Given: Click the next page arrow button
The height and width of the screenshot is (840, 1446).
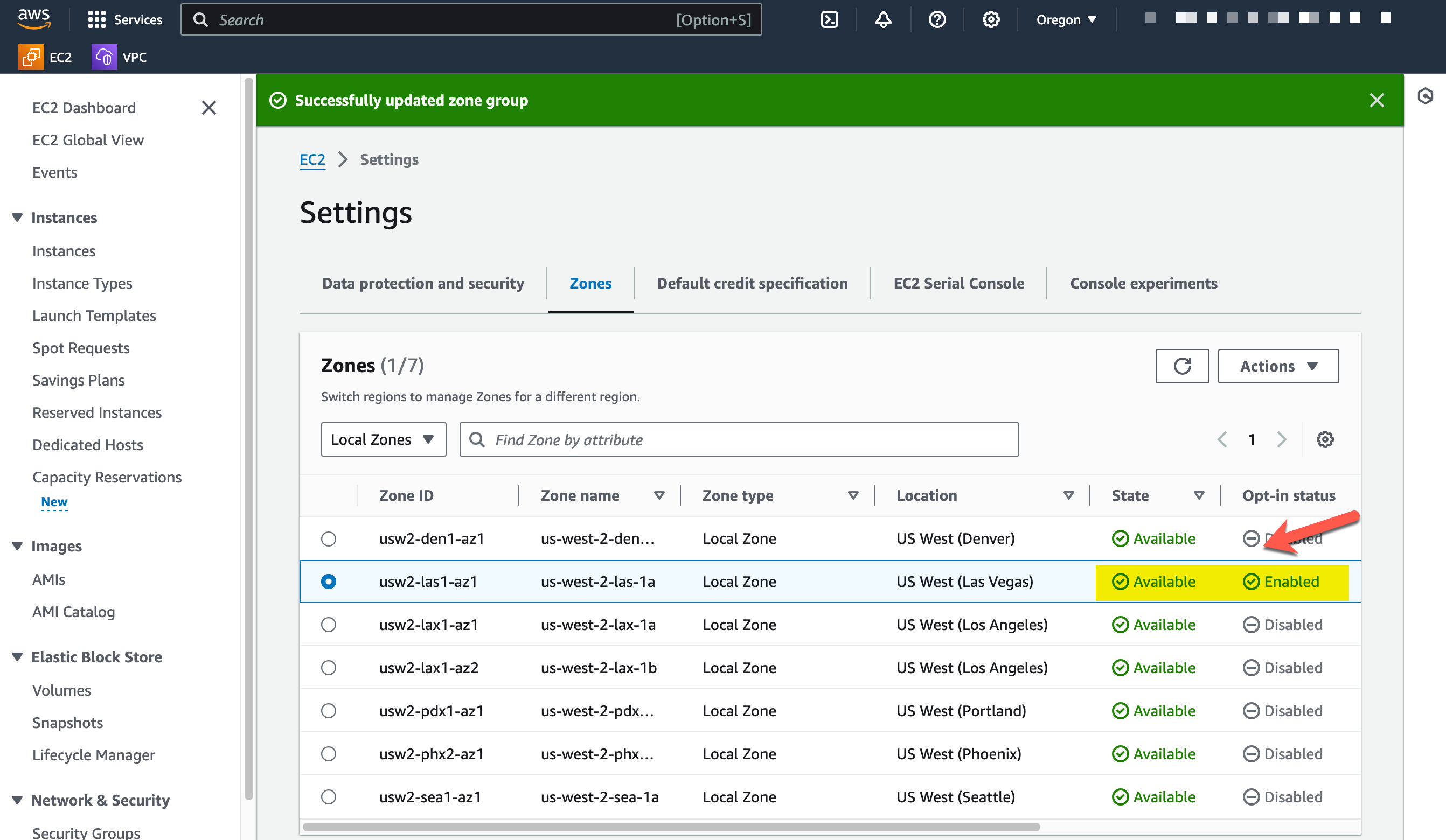Looking at the screenshot, I should tap(1281, 439).
